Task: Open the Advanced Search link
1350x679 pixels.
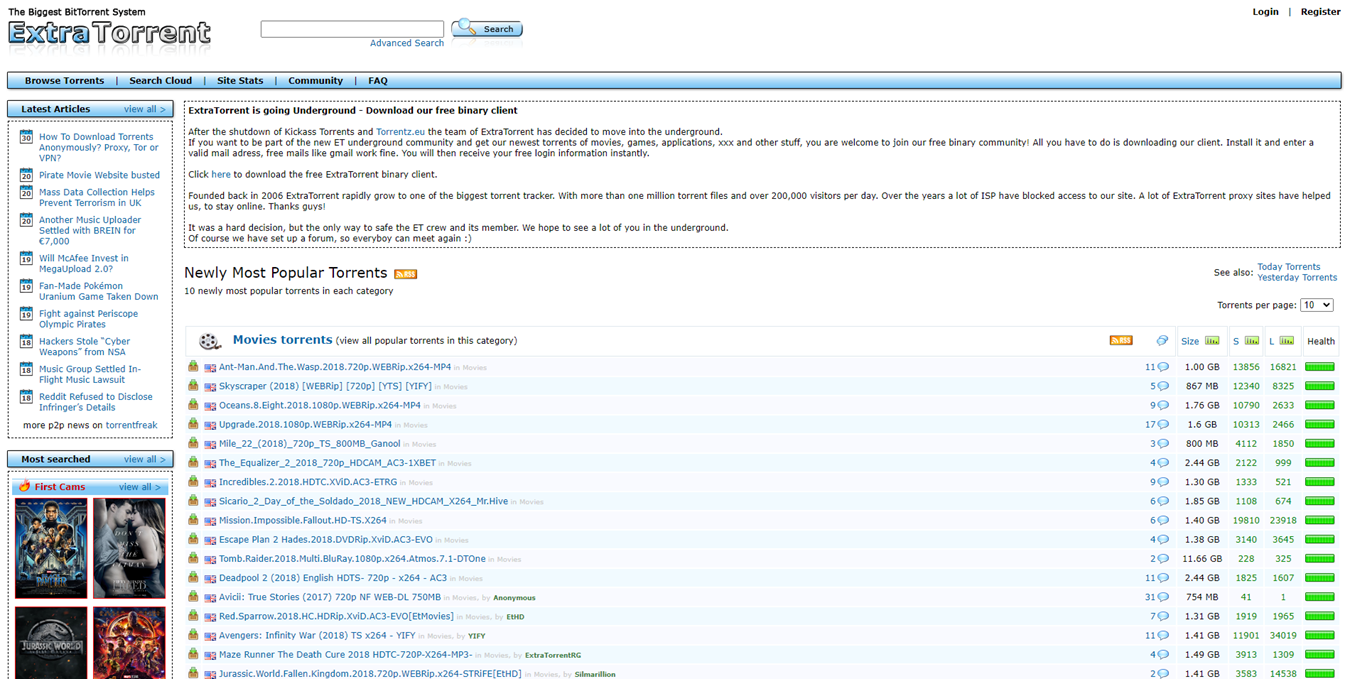Action: point(406,43)
